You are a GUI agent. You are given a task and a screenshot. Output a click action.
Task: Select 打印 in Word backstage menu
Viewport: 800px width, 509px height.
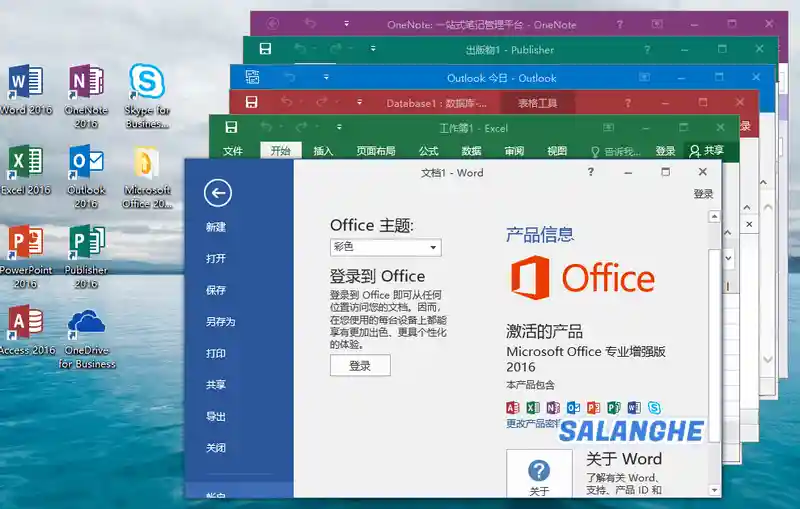[216, 353]
